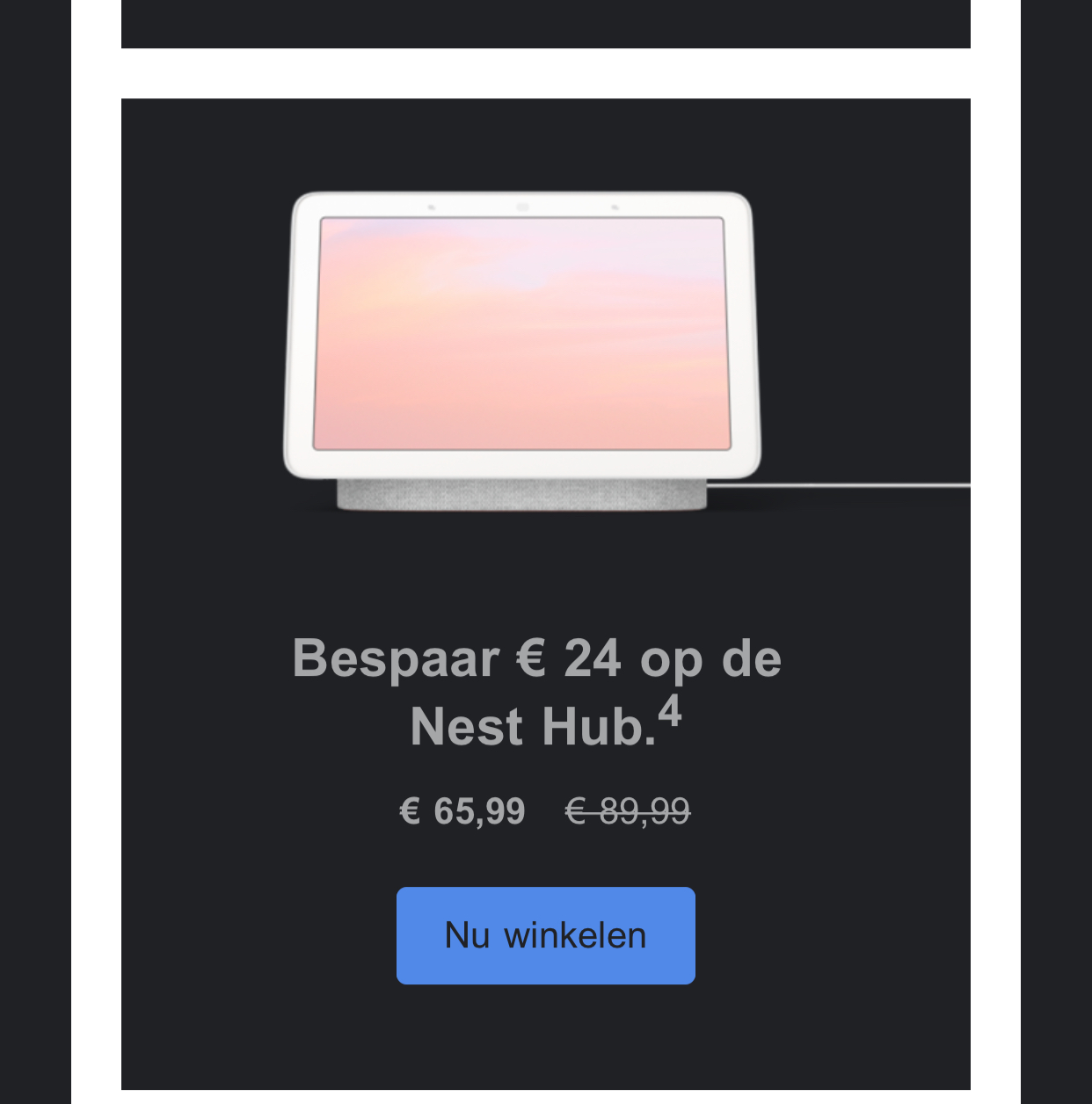Click the gray fabric speaker base
This screenshot has width=1092, height=1104.
coord(521,494)
